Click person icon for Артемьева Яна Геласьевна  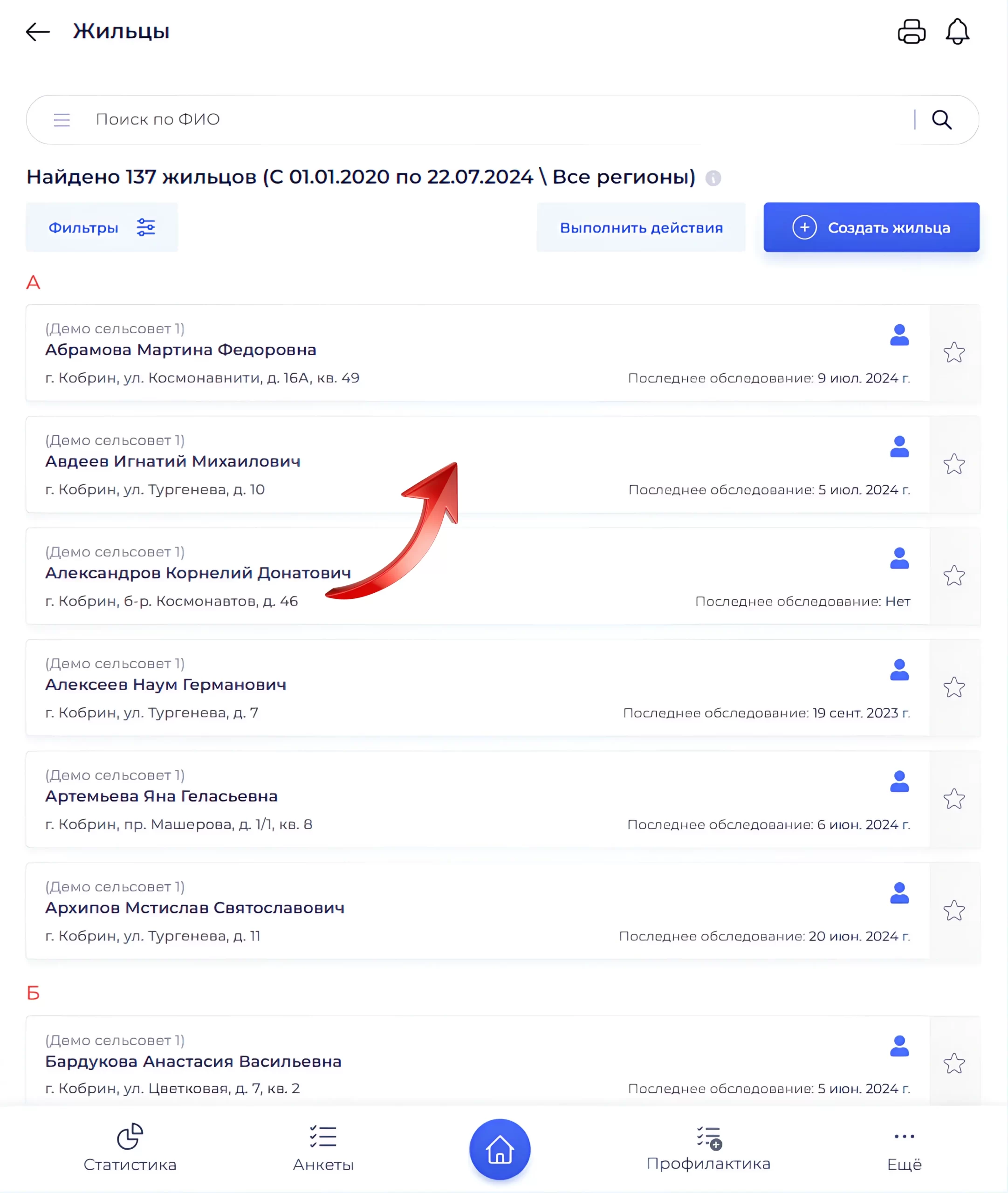[x=899, y=781]
